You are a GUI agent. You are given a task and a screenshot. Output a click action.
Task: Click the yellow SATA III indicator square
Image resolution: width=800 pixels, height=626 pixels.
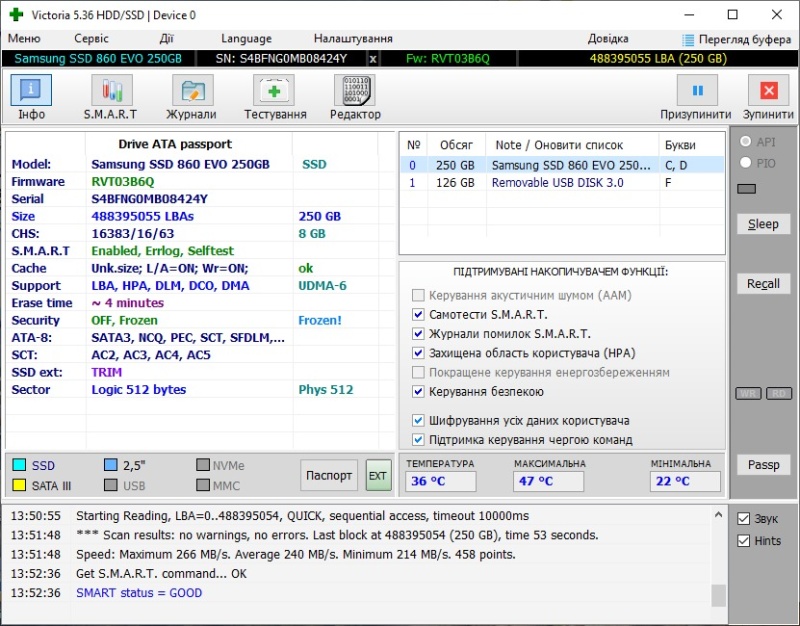point(19,485)
